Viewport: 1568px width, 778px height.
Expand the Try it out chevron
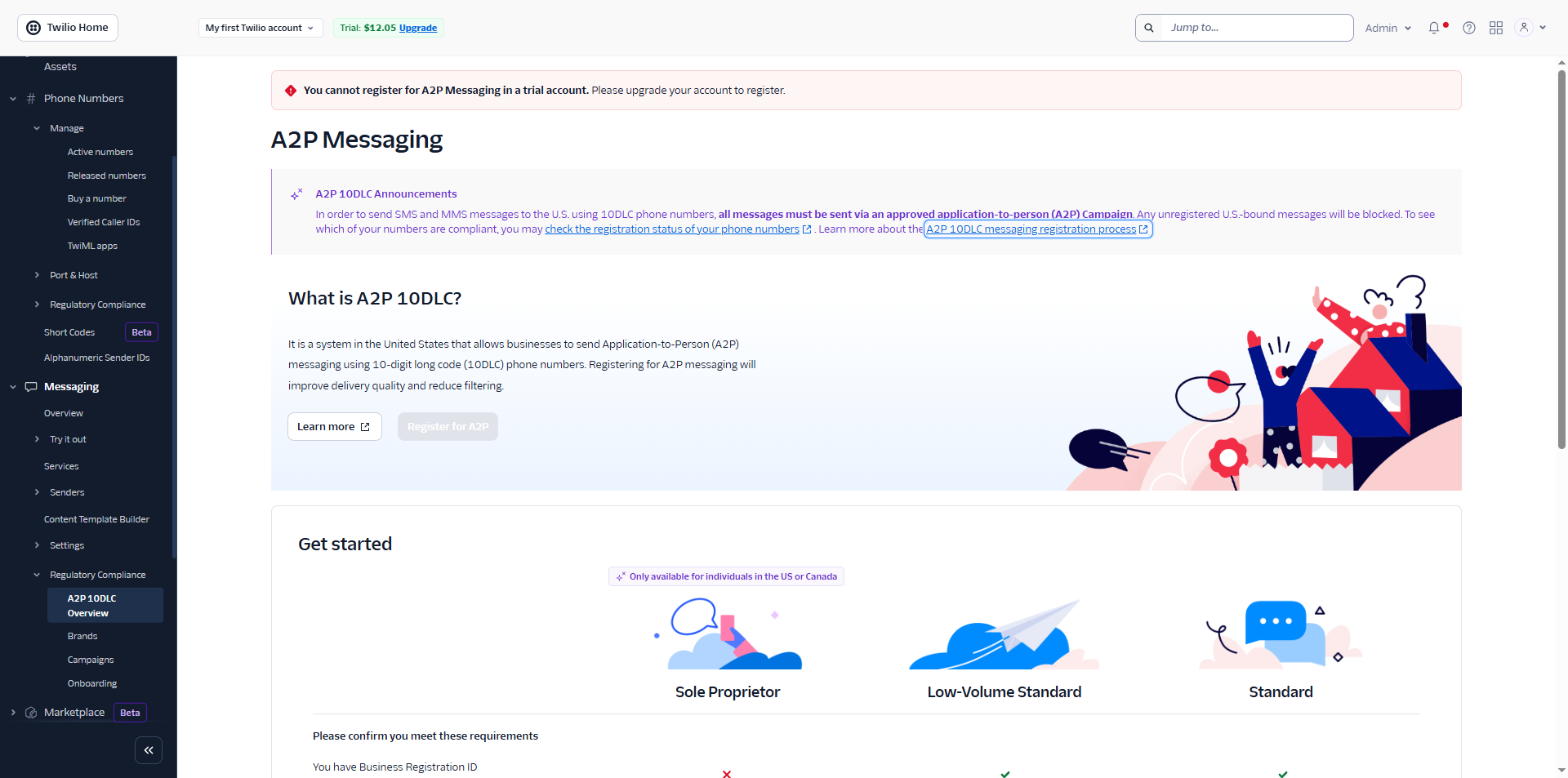point(37,439)
